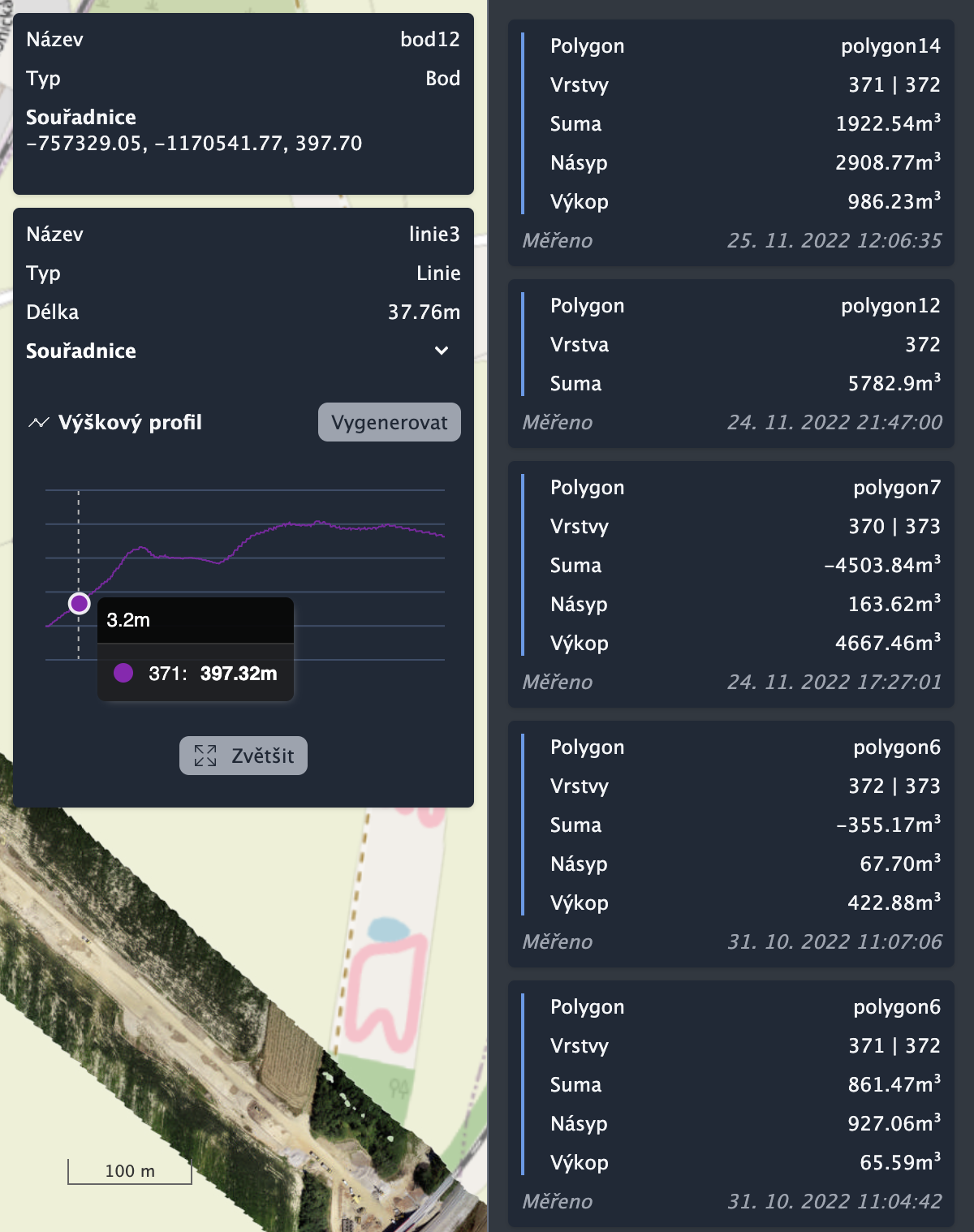Open polygon6 card with layers 371 | 372

tap(730, 1104)
